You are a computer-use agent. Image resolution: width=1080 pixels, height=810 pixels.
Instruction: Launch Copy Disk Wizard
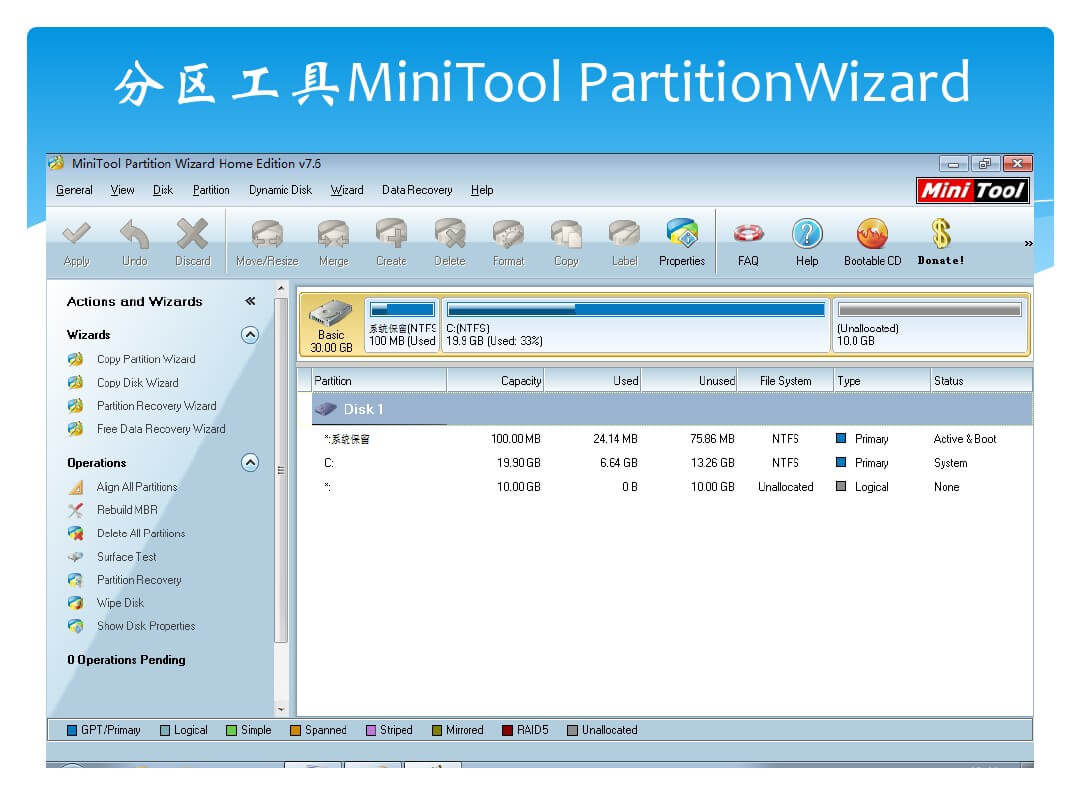coord(137,383)
